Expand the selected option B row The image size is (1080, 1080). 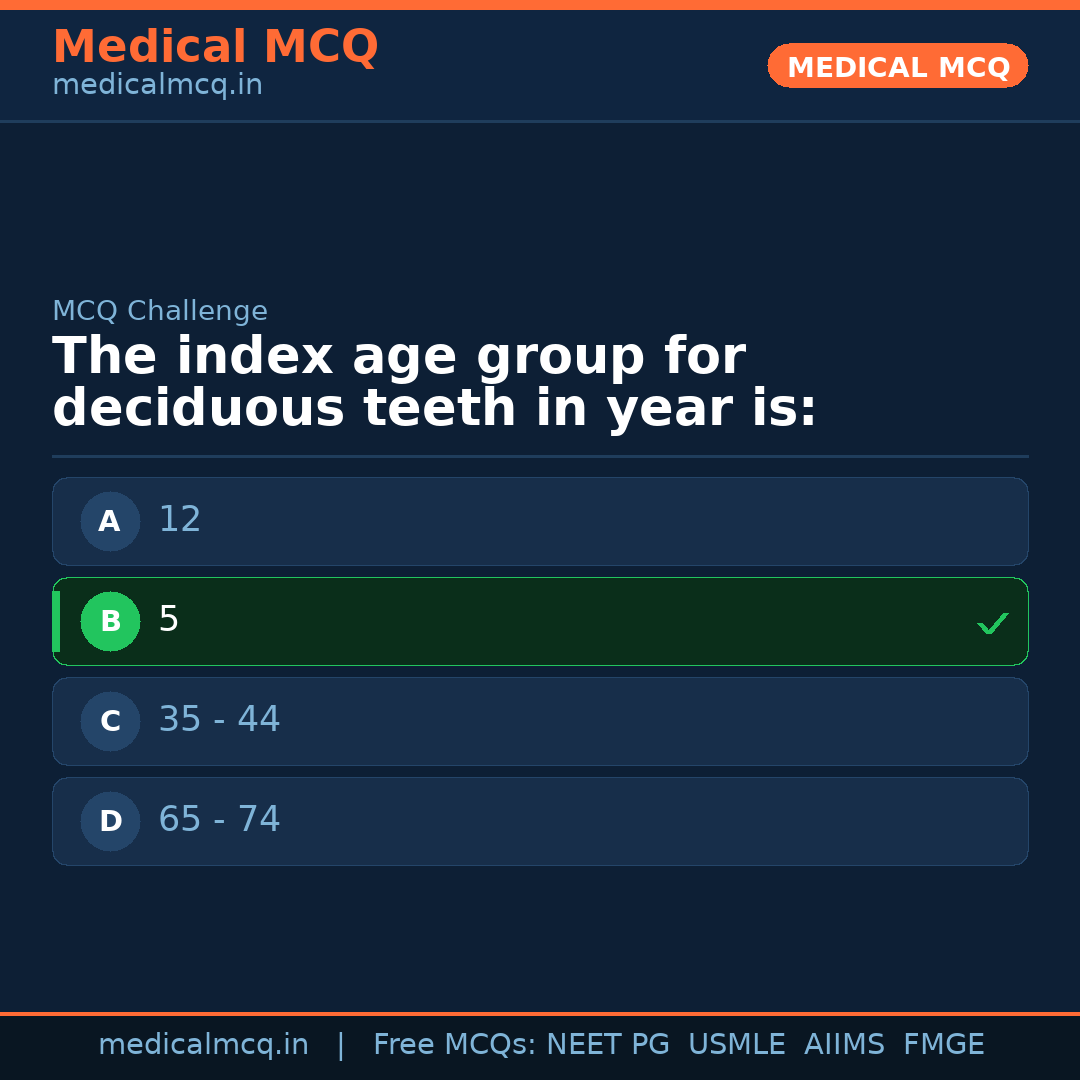tap(540, 621)
